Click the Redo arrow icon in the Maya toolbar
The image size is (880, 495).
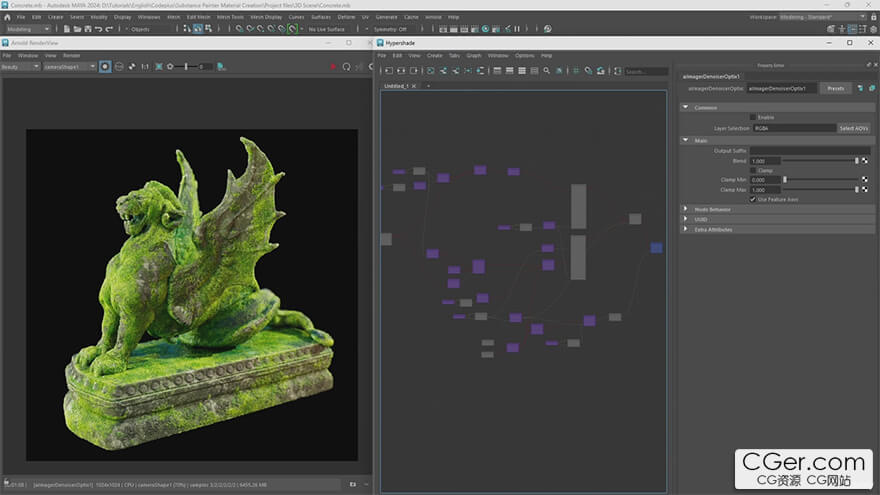(109, 29)
